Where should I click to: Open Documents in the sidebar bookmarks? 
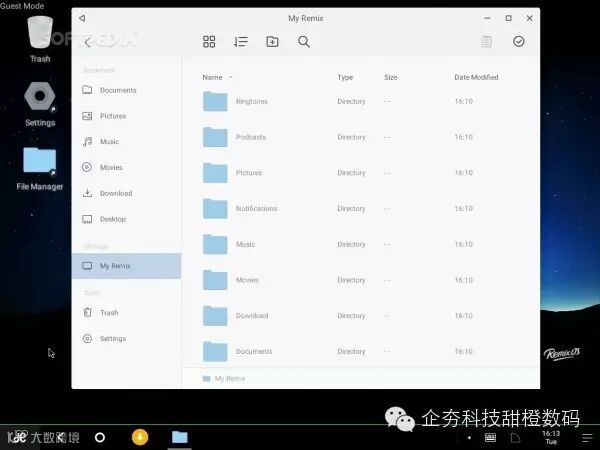(127, 90)
